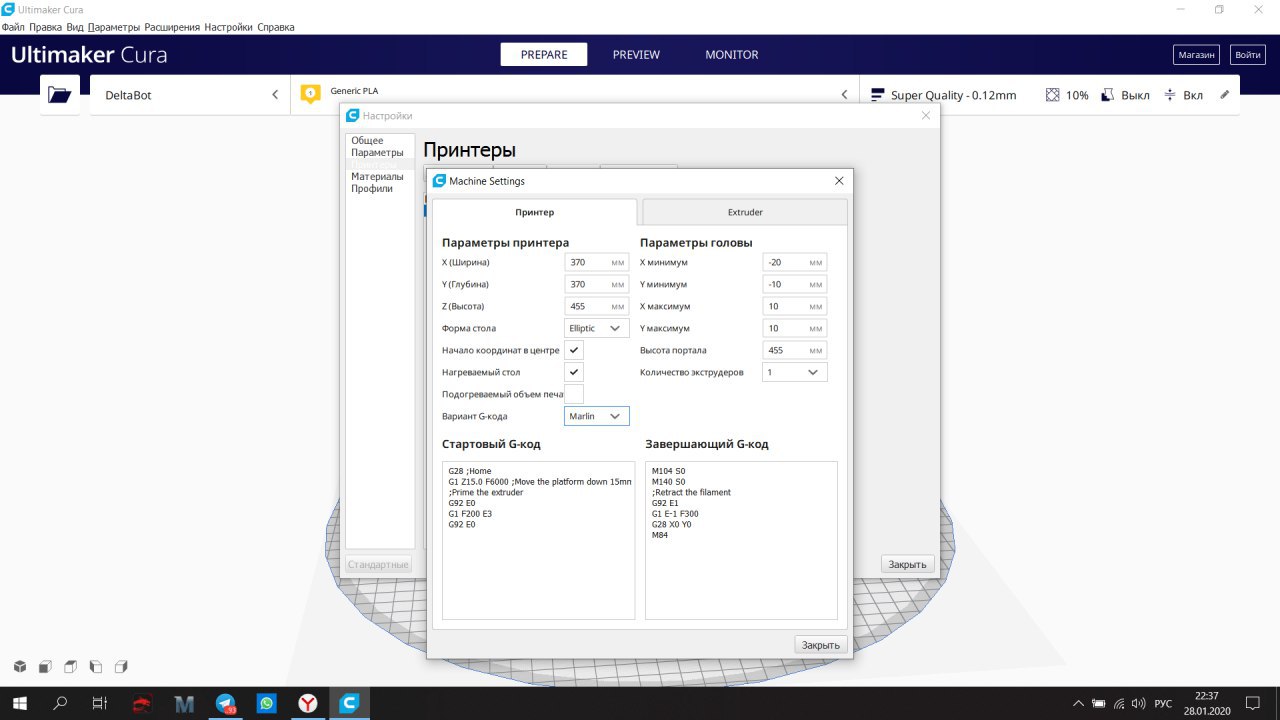Click the Y (Глубина) input field
1280x720 pixels.
[x=597, y=284]
